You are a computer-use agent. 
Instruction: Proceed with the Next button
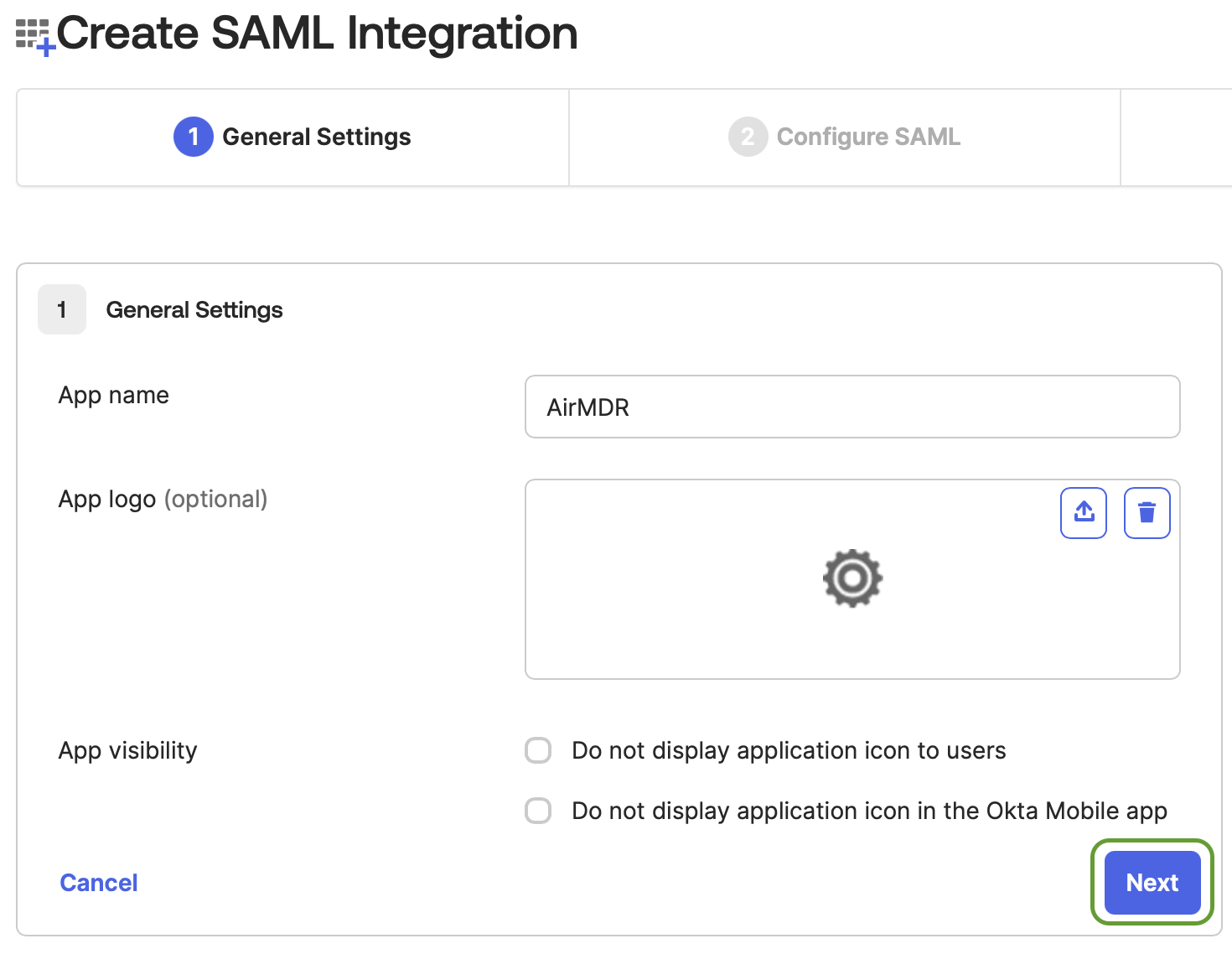coord(1152,883)
